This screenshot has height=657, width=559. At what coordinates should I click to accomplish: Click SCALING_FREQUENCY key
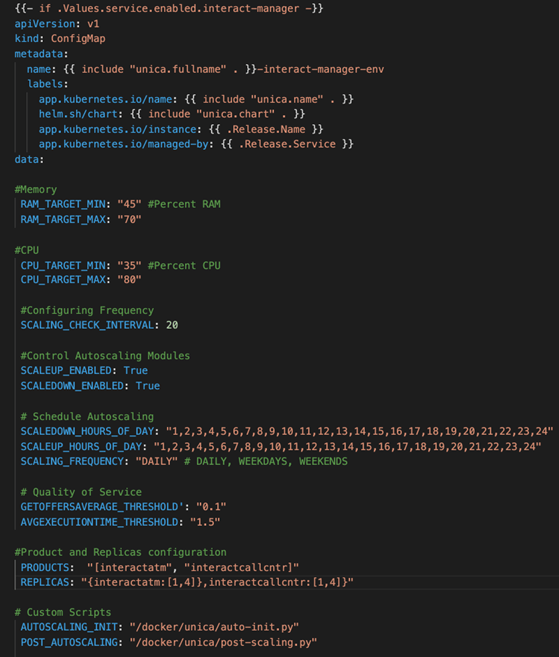72,461
